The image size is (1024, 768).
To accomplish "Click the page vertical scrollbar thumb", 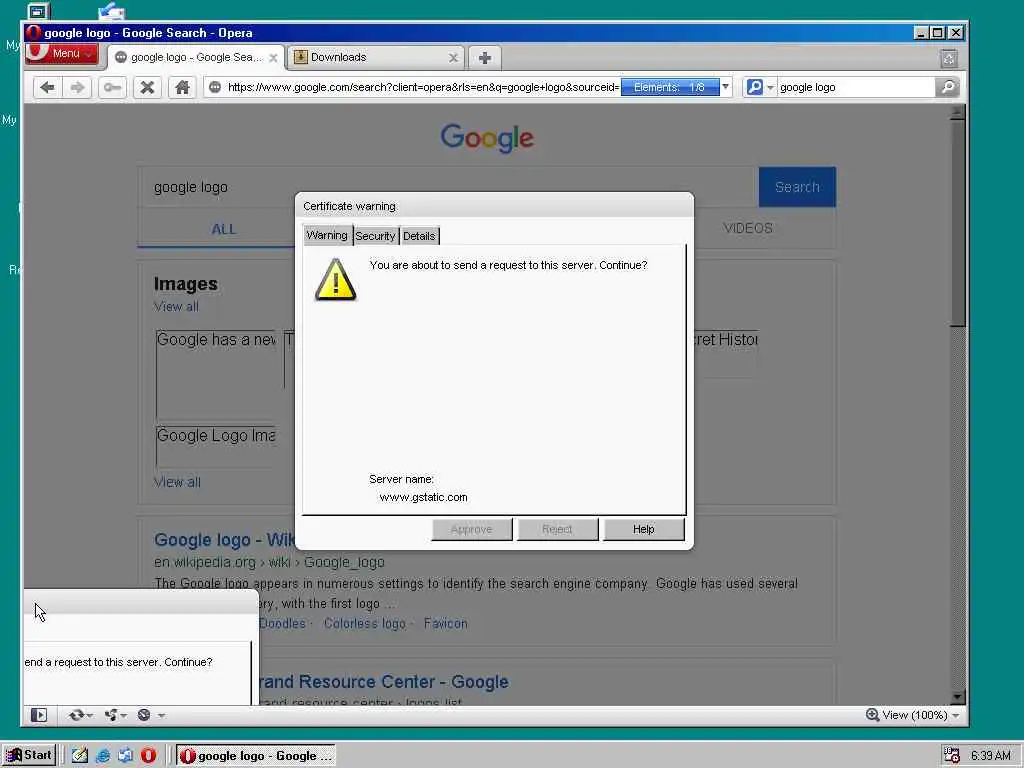I will tap(957, 223).
